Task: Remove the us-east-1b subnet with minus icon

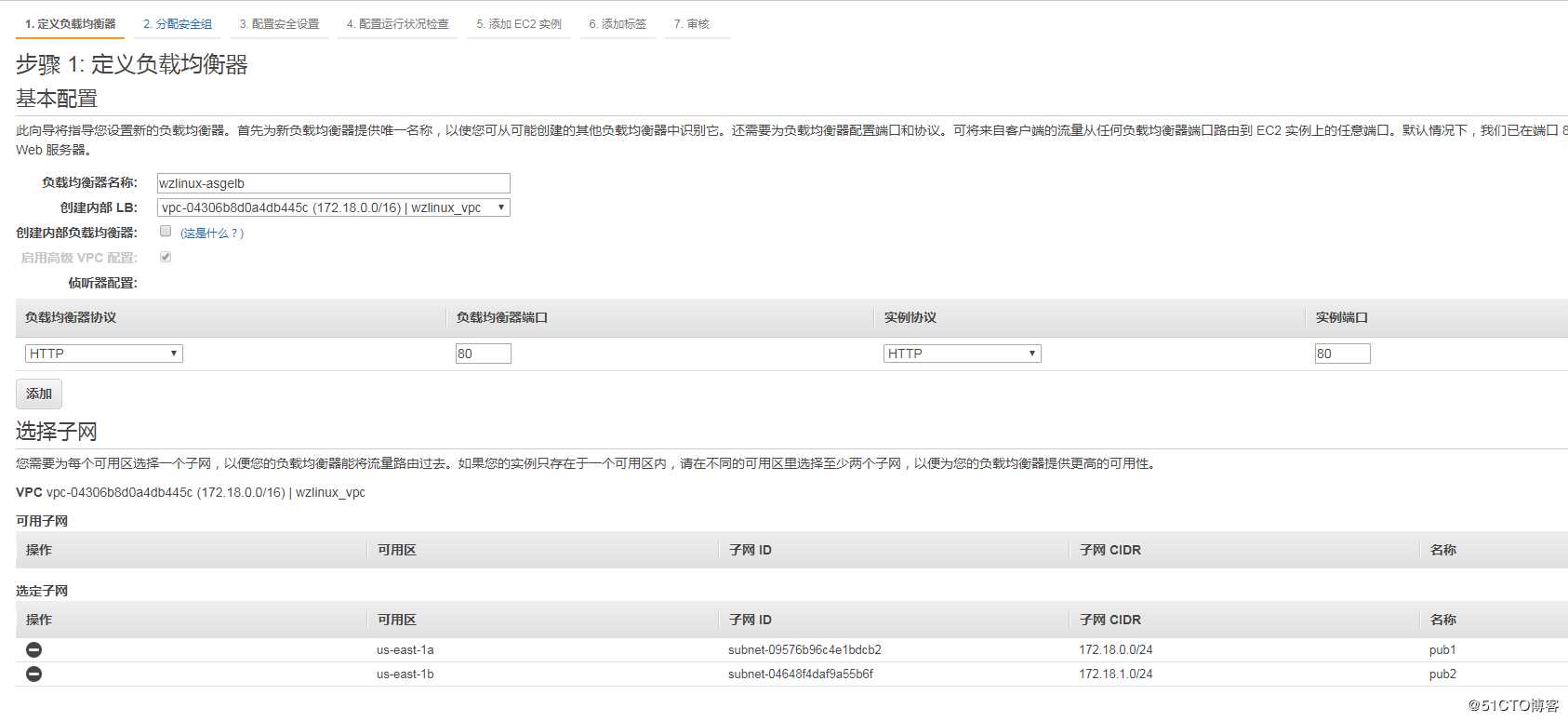Action: 33,674
